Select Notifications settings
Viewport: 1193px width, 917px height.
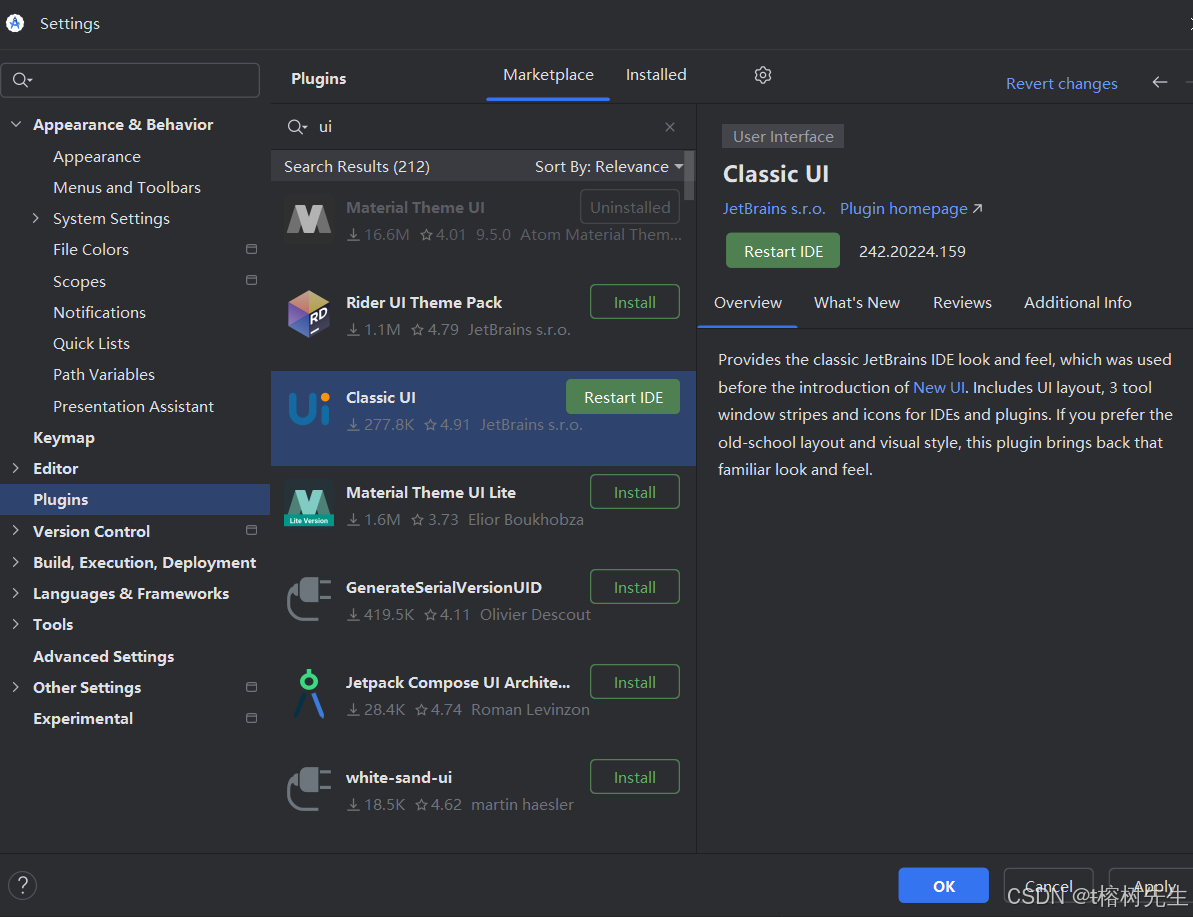click(x=99, y=312)
